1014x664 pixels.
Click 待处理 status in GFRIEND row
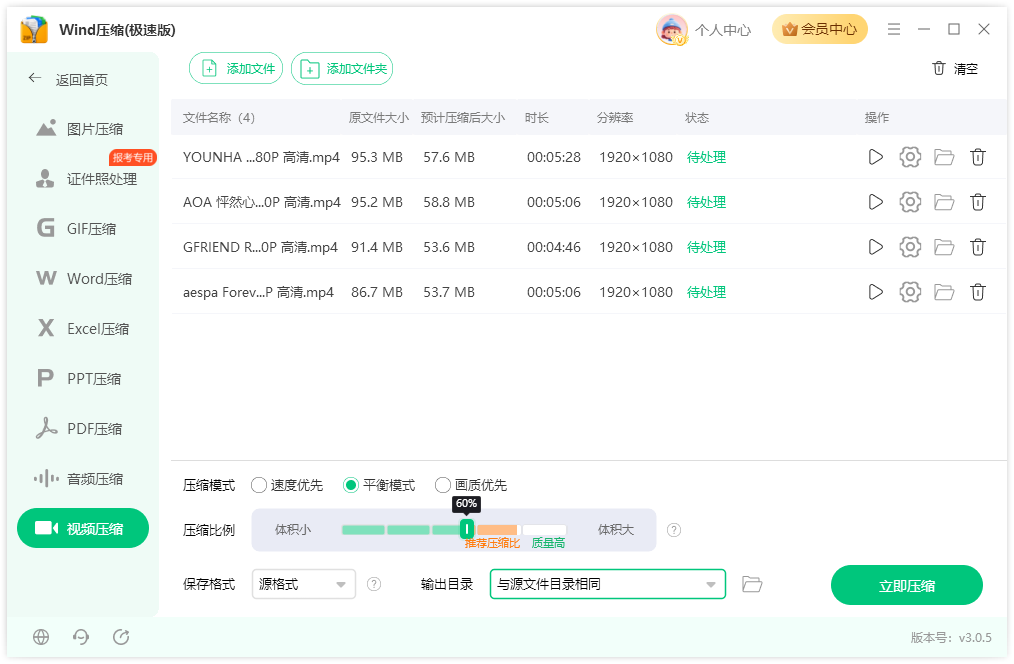tap(706, 247)
